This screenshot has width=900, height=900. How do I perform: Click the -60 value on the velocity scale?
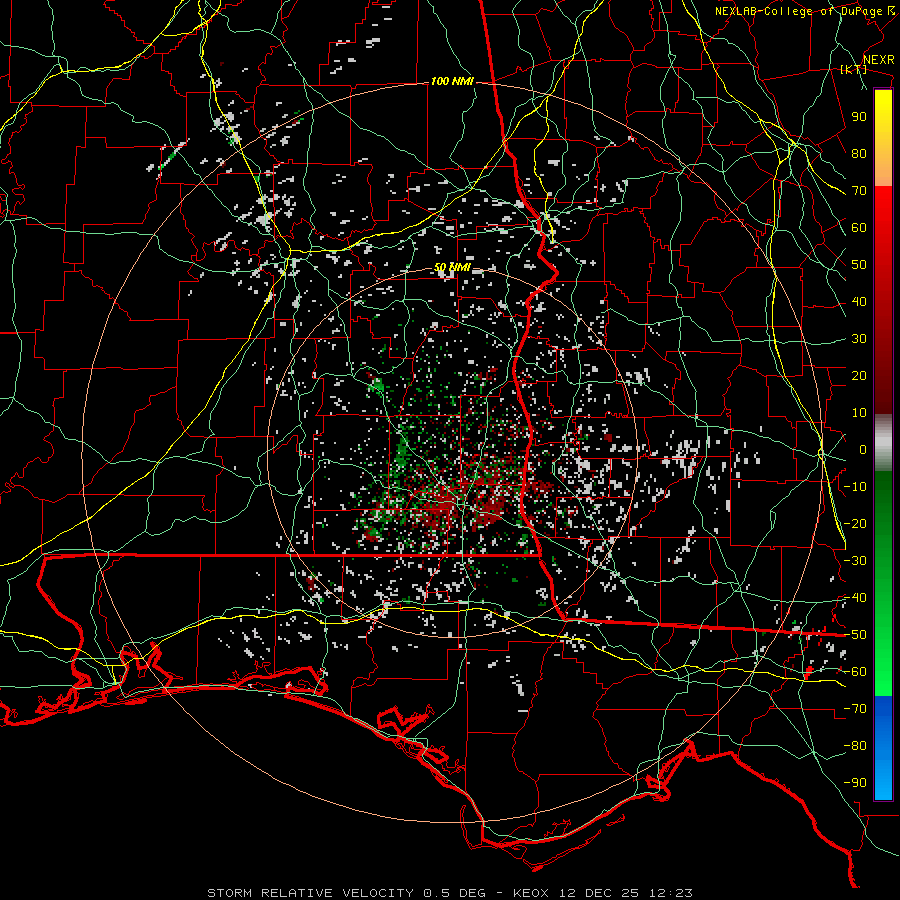[855, 672]
